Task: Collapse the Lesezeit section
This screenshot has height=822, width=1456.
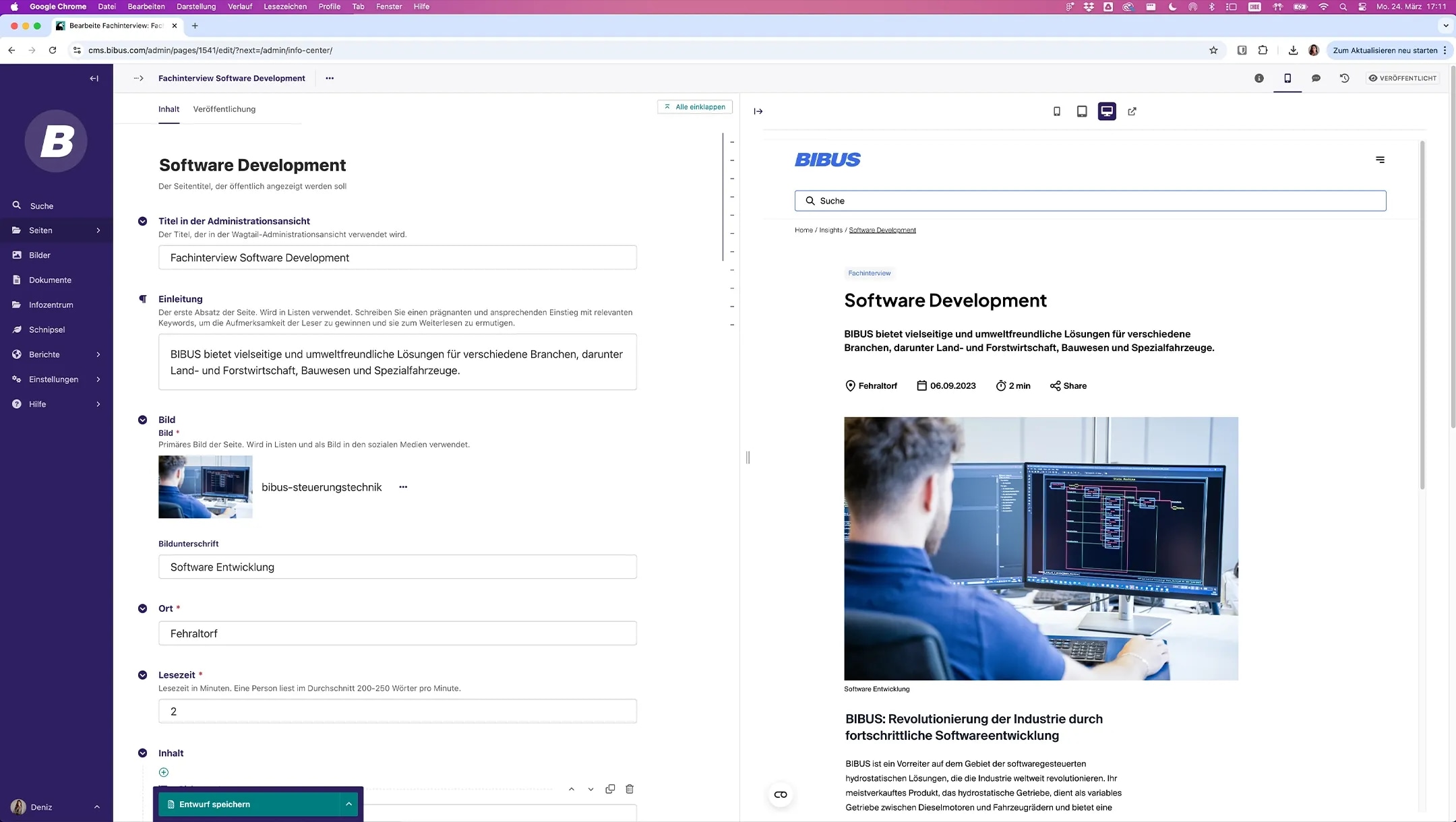Action: (142, 675)
